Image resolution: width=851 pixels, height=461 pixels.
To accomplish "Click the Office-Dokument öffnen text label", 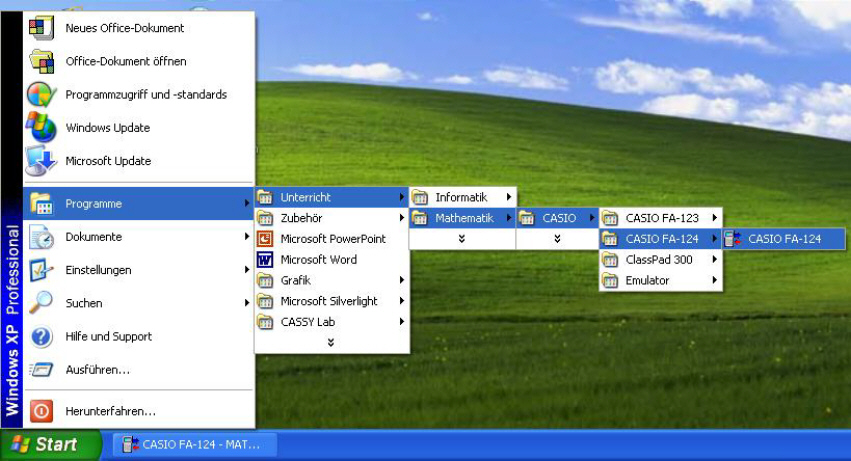I will coord(126,61).
